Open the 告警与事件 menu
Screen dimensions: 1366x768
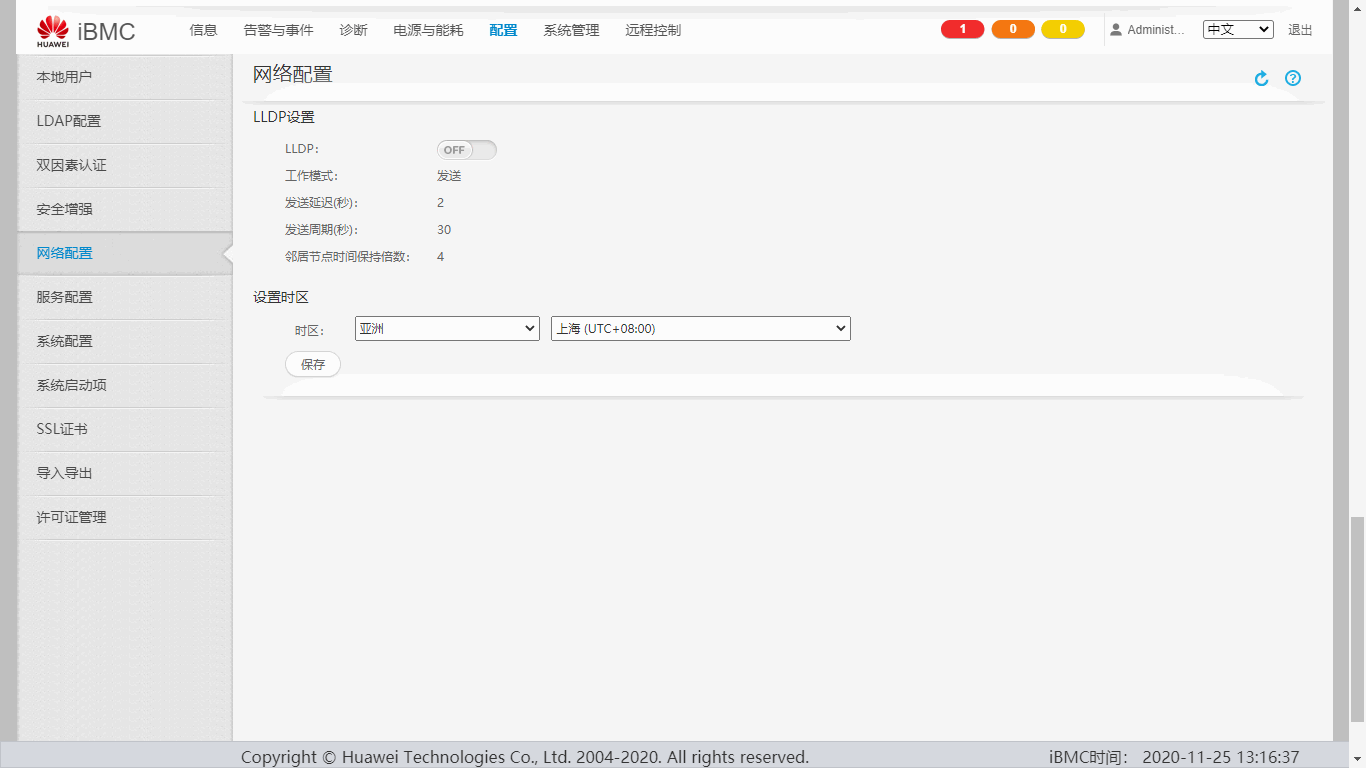tap(278, 31)
